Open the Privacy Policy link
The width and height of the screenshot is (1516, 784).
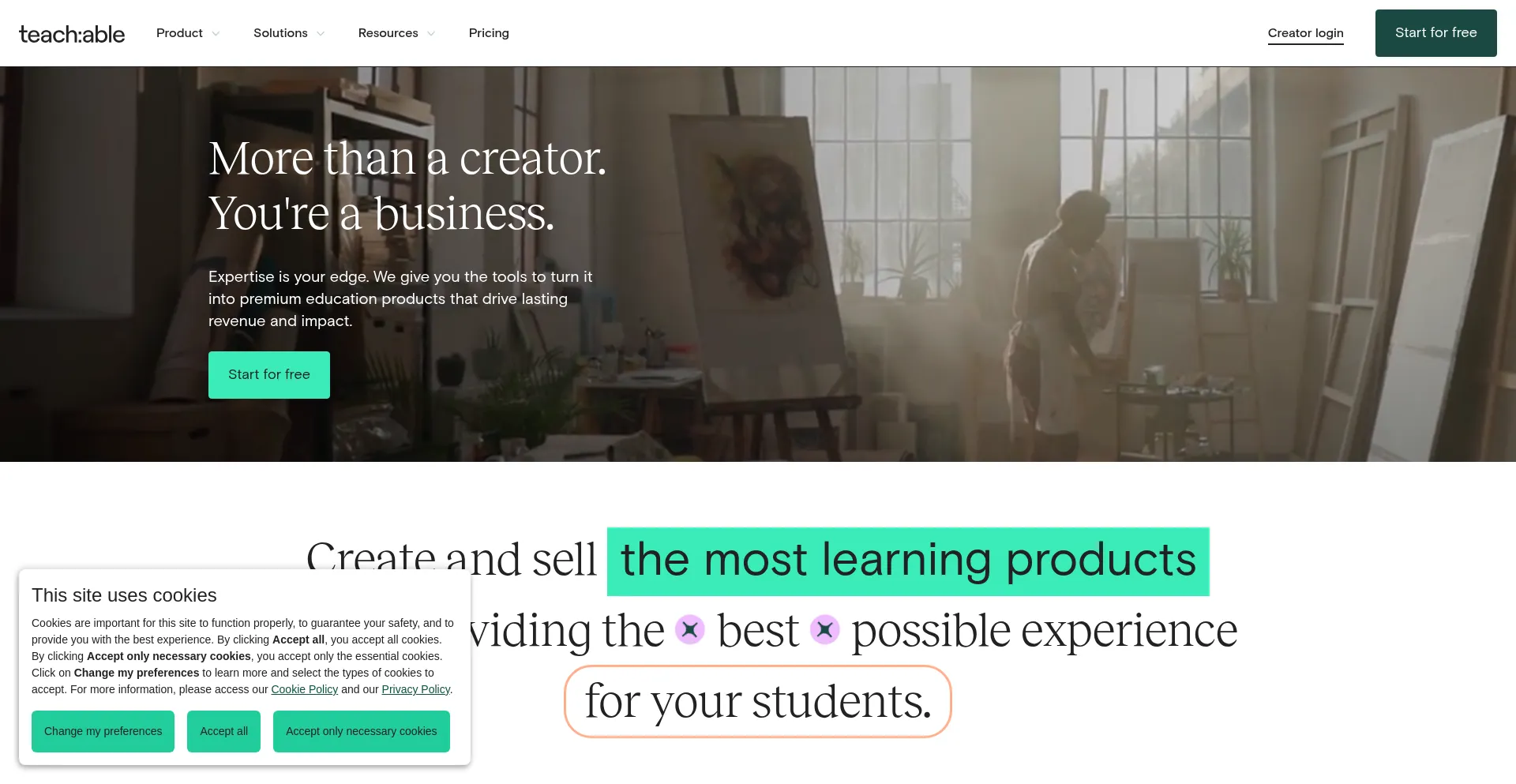(416, 689)
